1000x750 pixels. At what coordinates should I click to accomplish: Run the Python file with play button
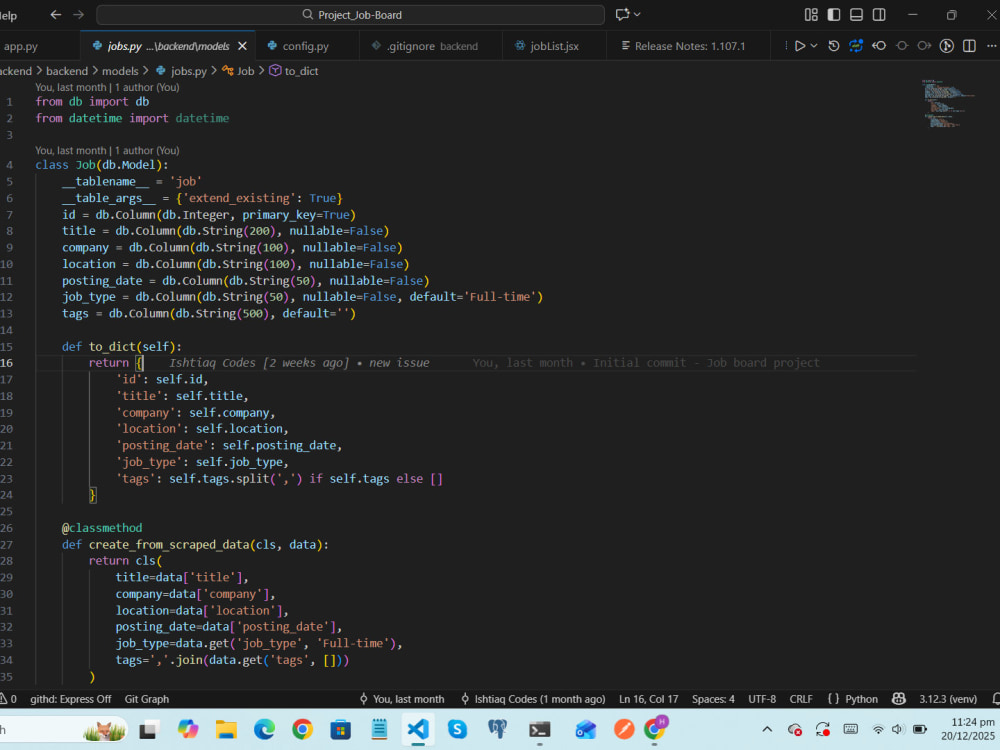[799, 46]
